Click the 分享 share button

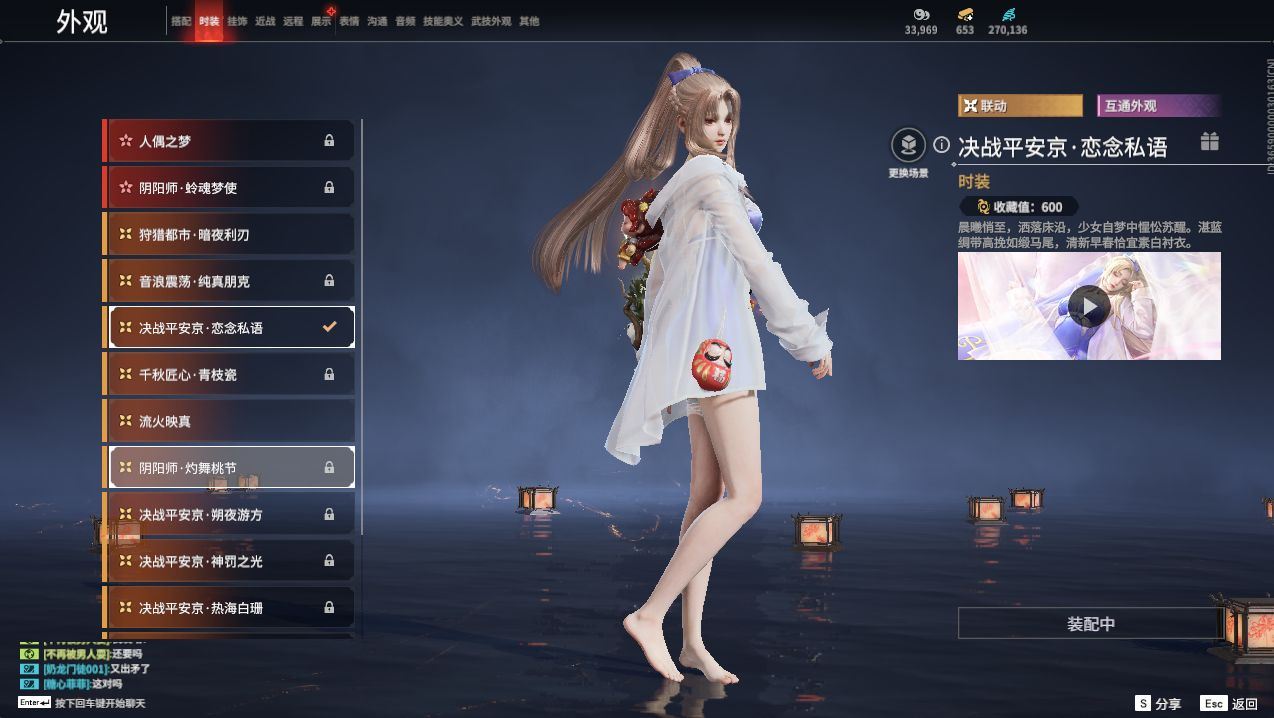(1158, 704)
